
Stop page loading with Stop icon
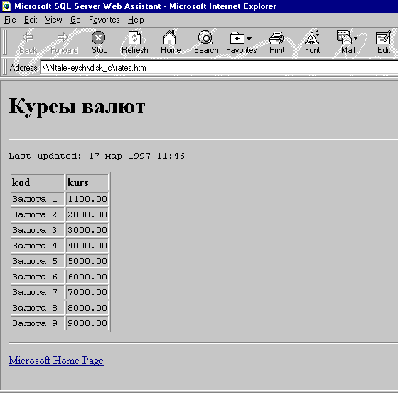(99, 38)
